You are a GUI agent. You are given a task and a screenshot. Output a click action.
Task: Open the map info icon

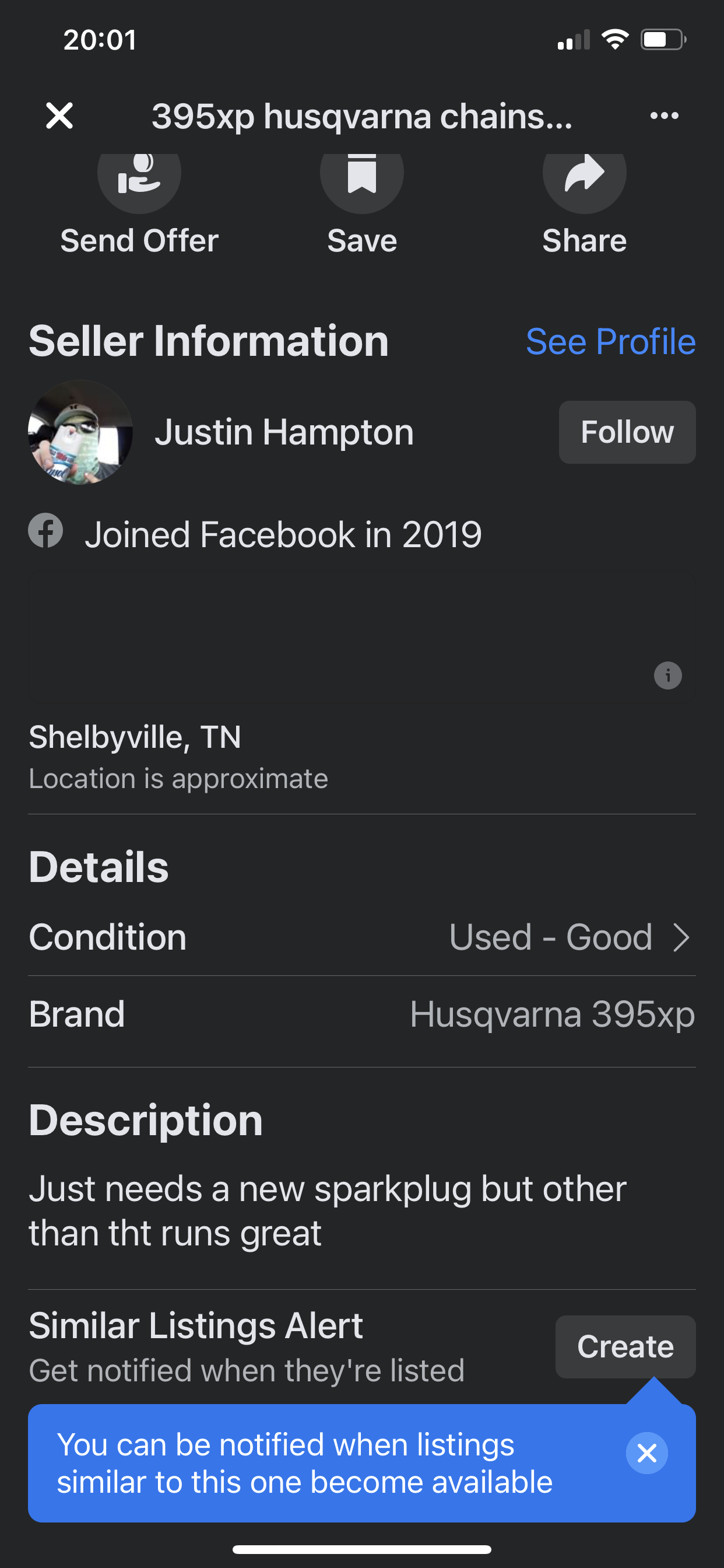pyautogui.click(x=667, y=675)
